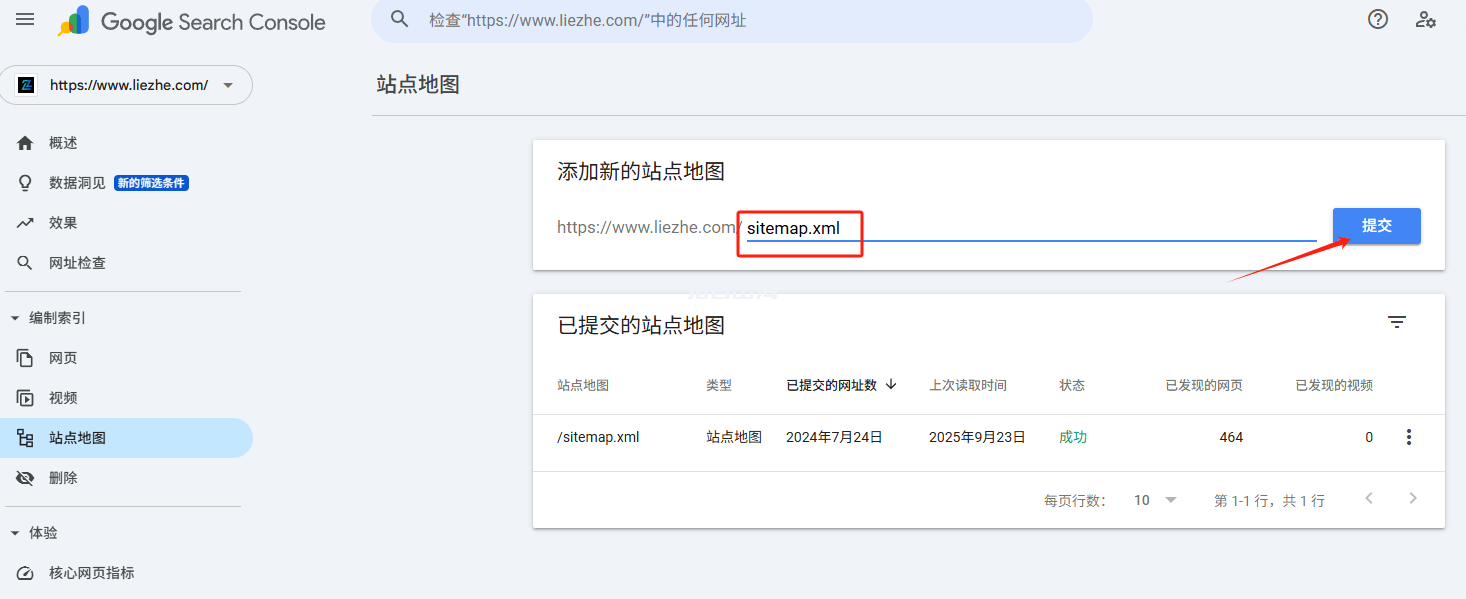Screen dimensions: 1466x599
Task: Open the hamburger main menu
Action: click(x=25, y=20)
